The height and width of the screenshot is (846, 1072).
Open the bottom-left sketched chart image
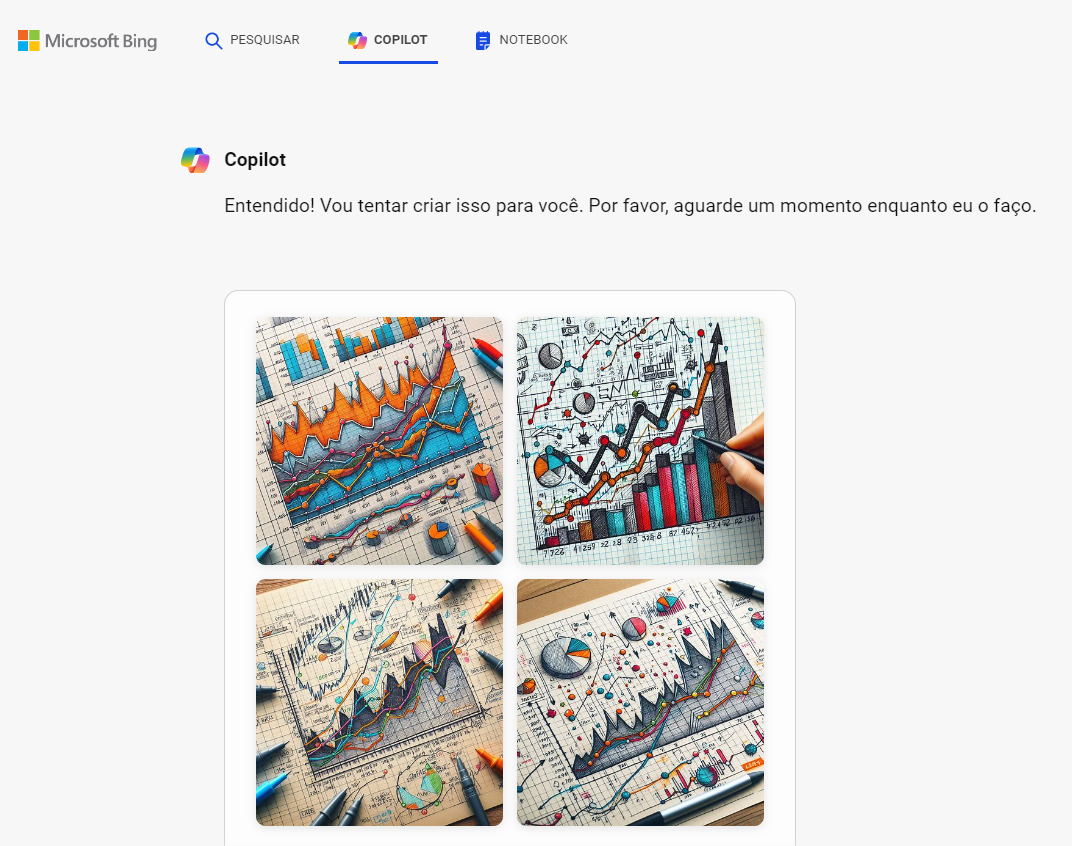[x=379, y=702]
